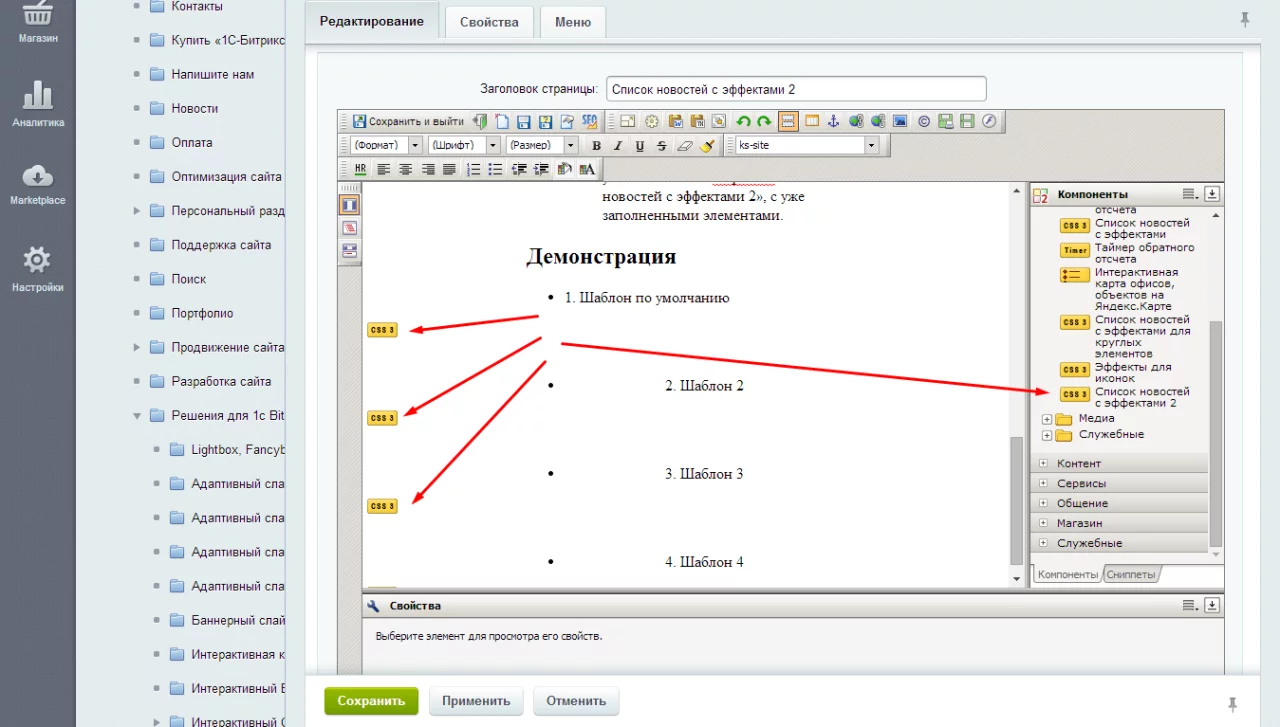1280x727 pixels.
Task: Open Marketplace from the left sidebar
Action: [x=38, y=184]
